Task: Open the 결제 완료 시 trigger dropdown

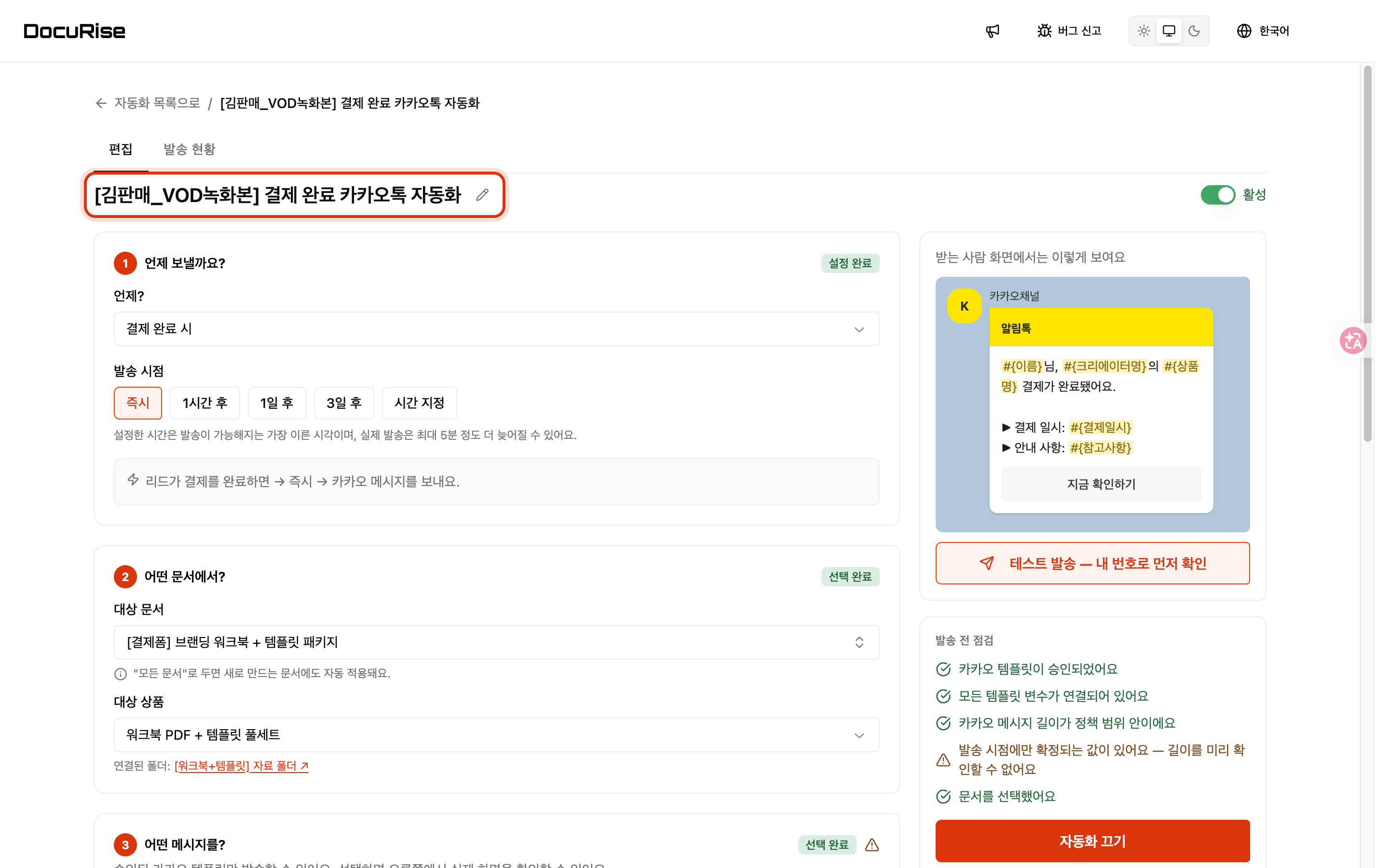Action: [496, 329]
